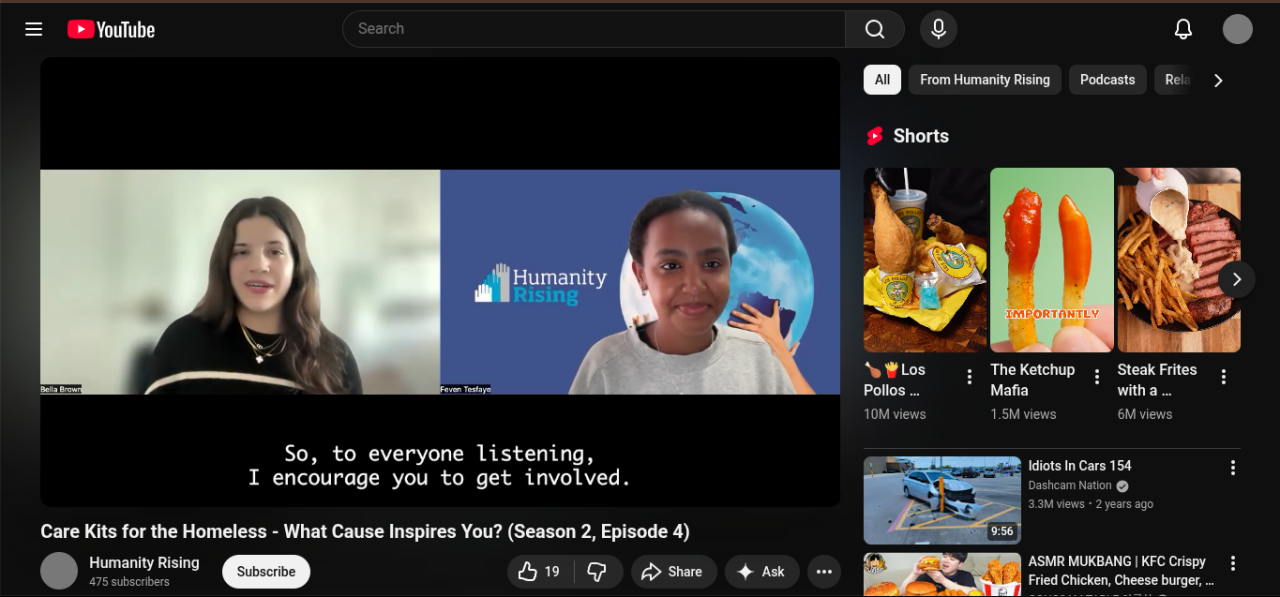Image resolution: width=1280 pixels, height=597 pixels.
Task: Open options menu for Los Pollos short
Action: coord(969,377)
